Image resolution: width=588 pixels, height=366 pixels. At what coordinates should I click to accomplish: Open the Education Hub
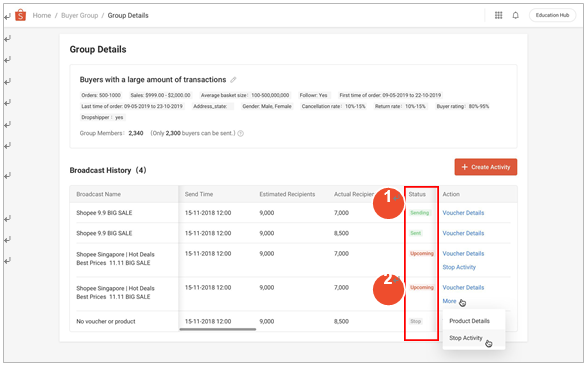coord(552,15)
